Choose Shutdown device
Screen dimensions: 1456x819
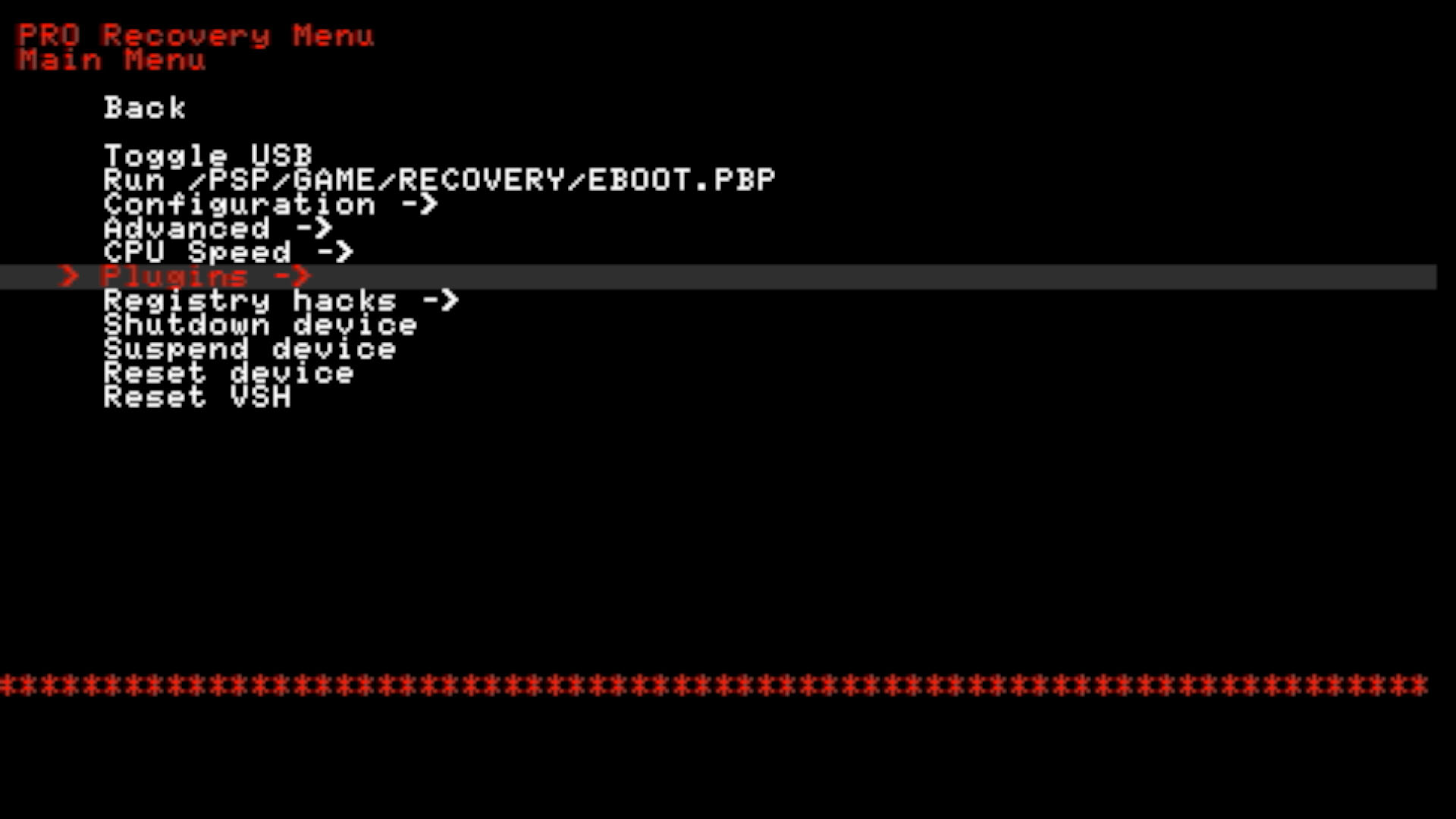click(260, 325)
